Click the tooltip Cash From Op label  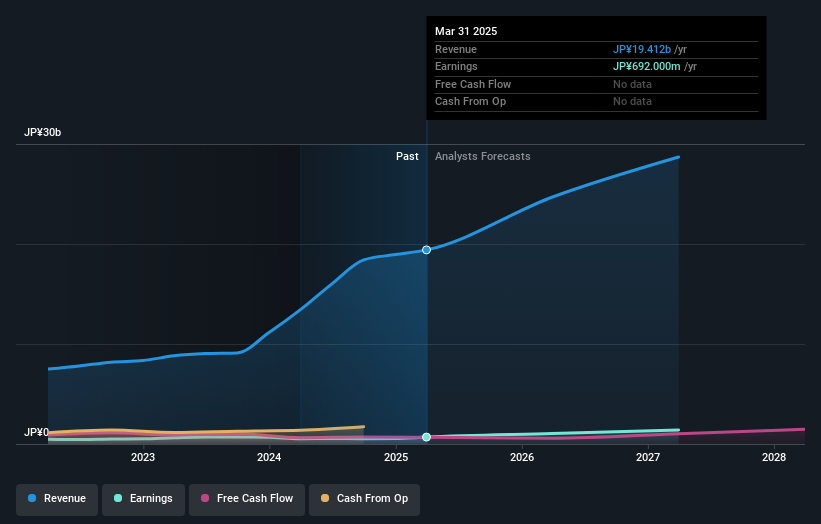pos(470,102)
